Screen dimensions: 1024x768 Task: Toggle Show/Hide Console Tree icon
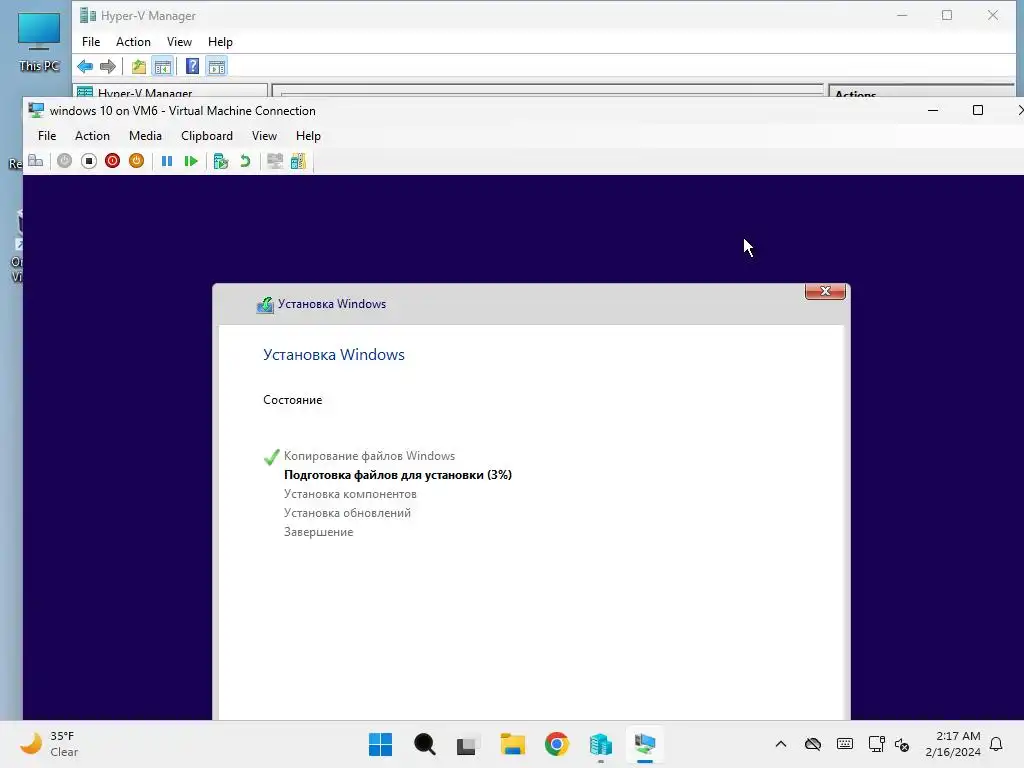click(163, 67)
